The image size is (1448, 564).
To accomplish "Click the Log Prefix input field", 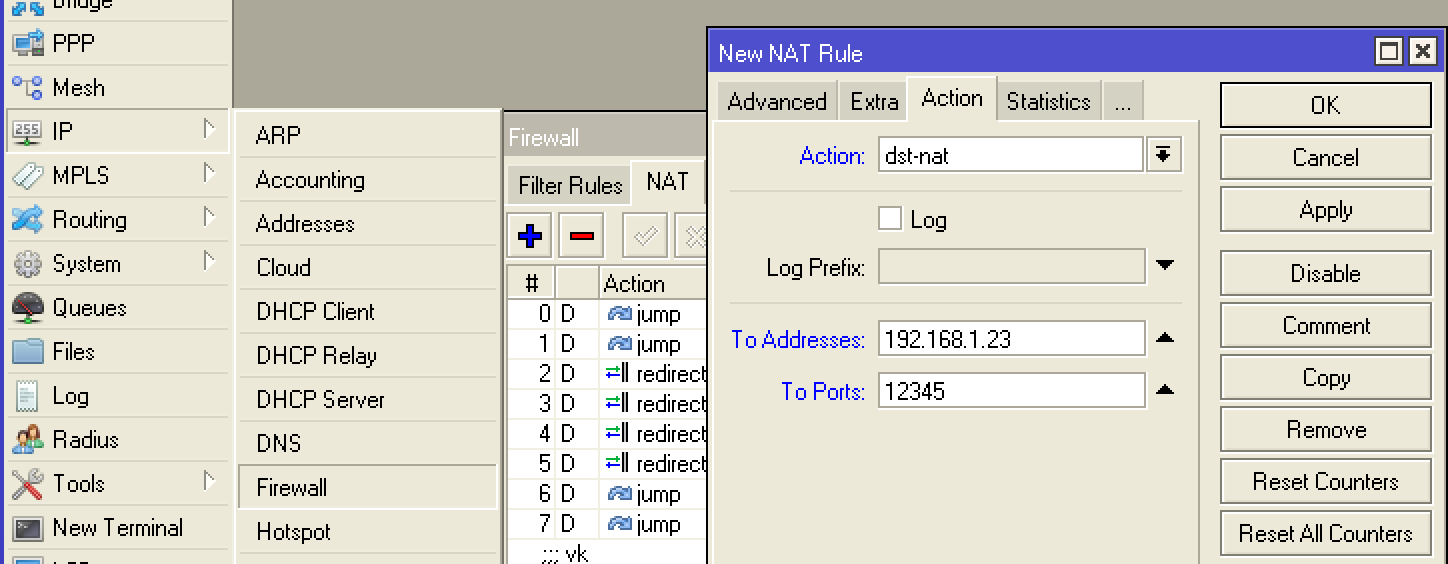I will pyautogui.click(x=1012, y=267).
